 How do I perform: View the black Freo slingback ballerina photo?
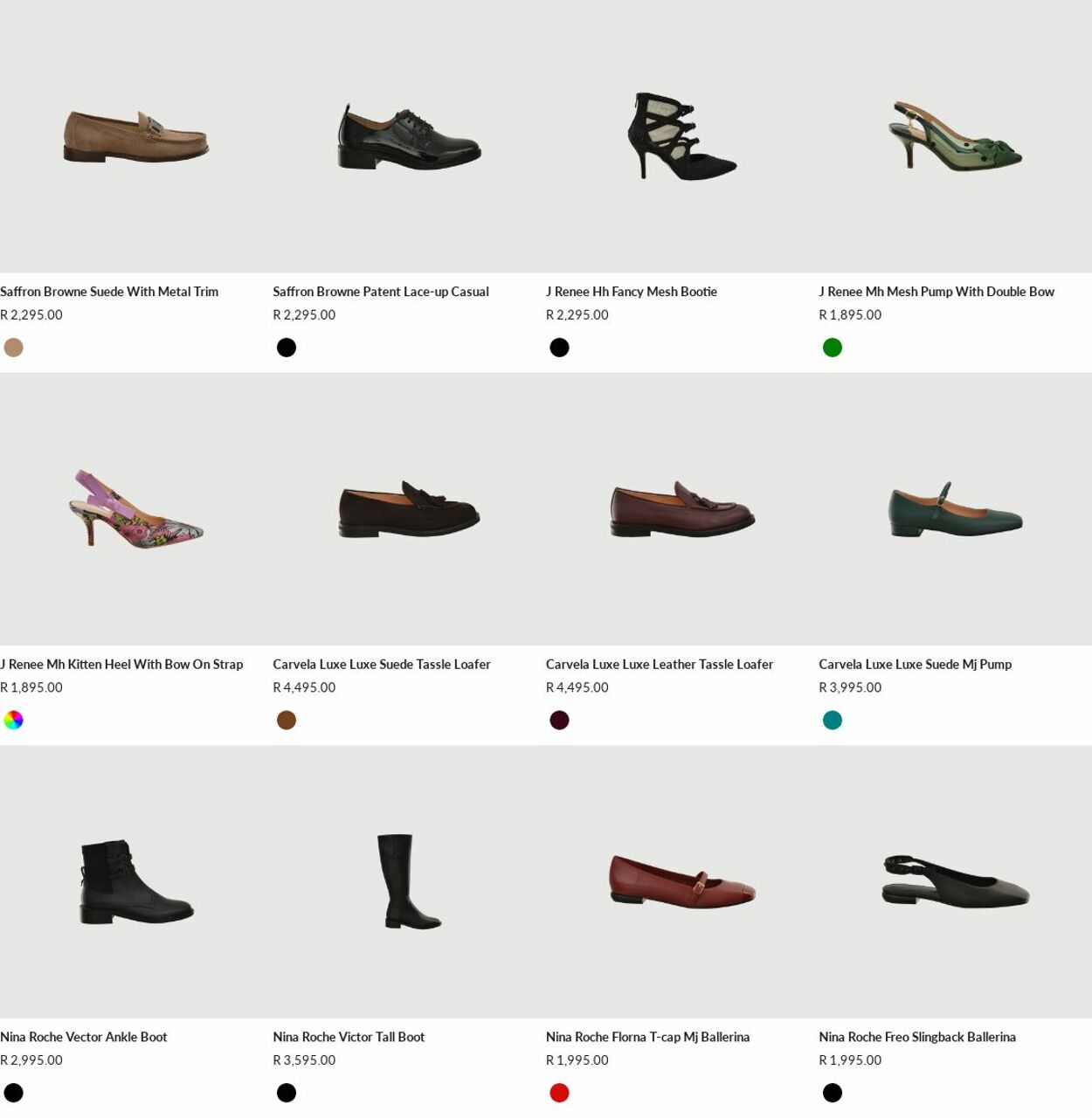(x=955, y=881)
